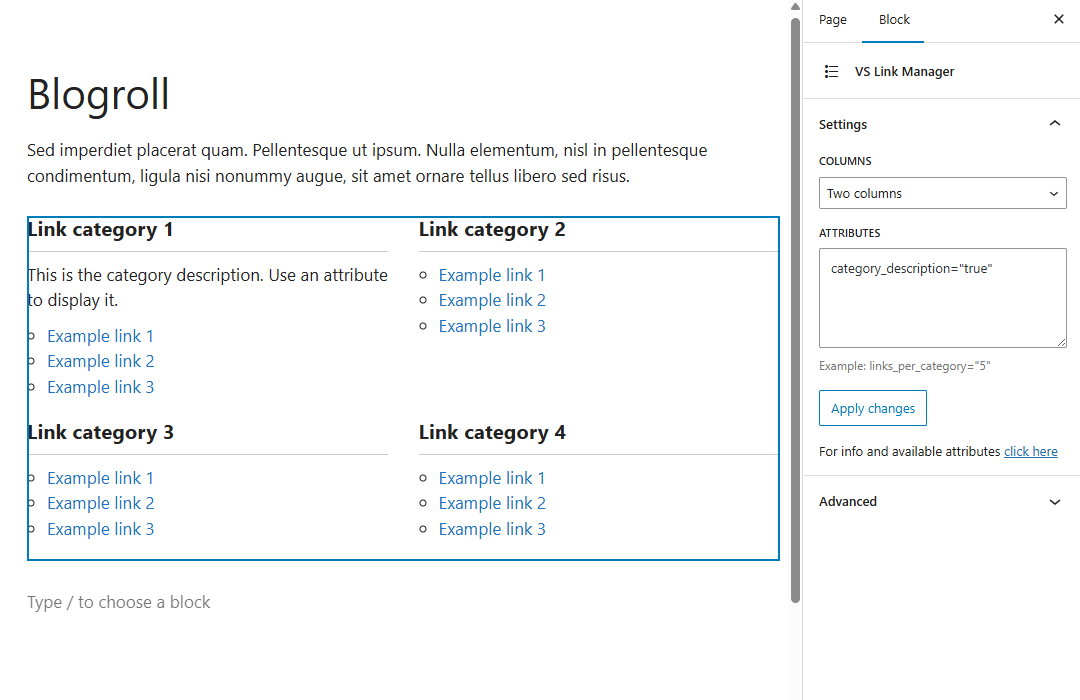This screenshot has height=700, width=1080.
Task: Open Example link 1 under Link category 2
Action: [x=492, y=275]
